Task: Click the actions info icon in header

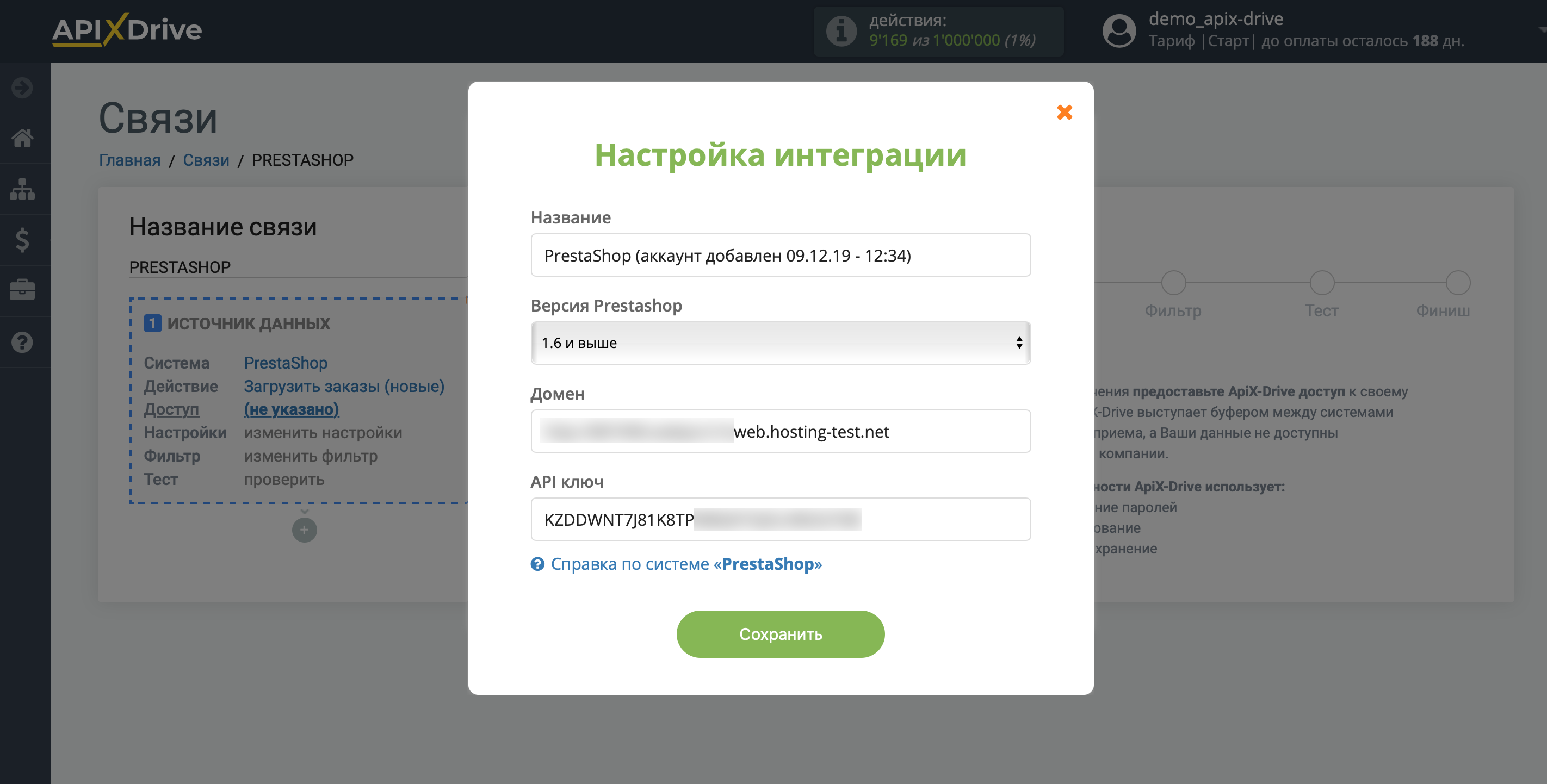Action: pyautogui.click(x=841, y=30)
